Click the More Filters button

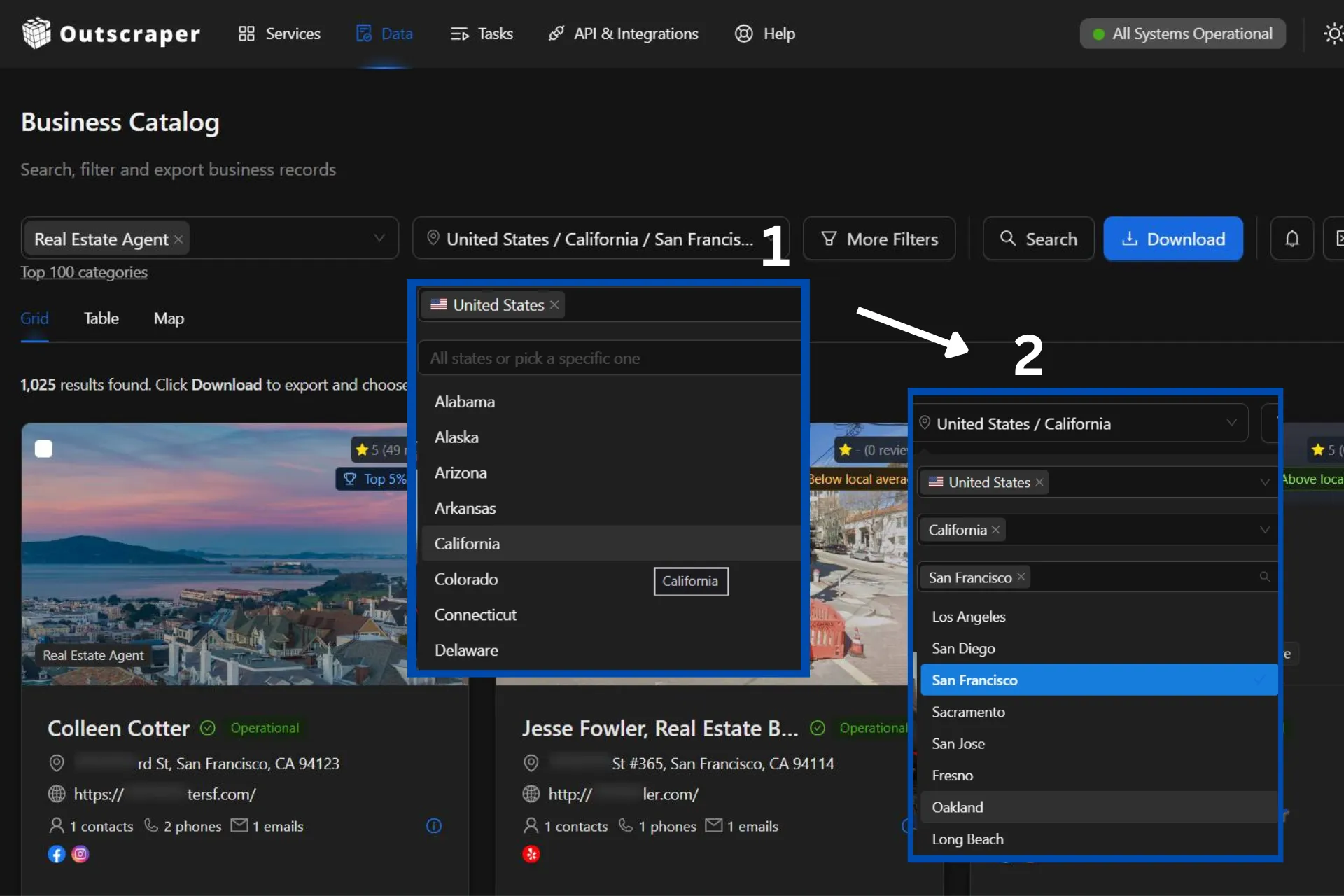[879, 239]
